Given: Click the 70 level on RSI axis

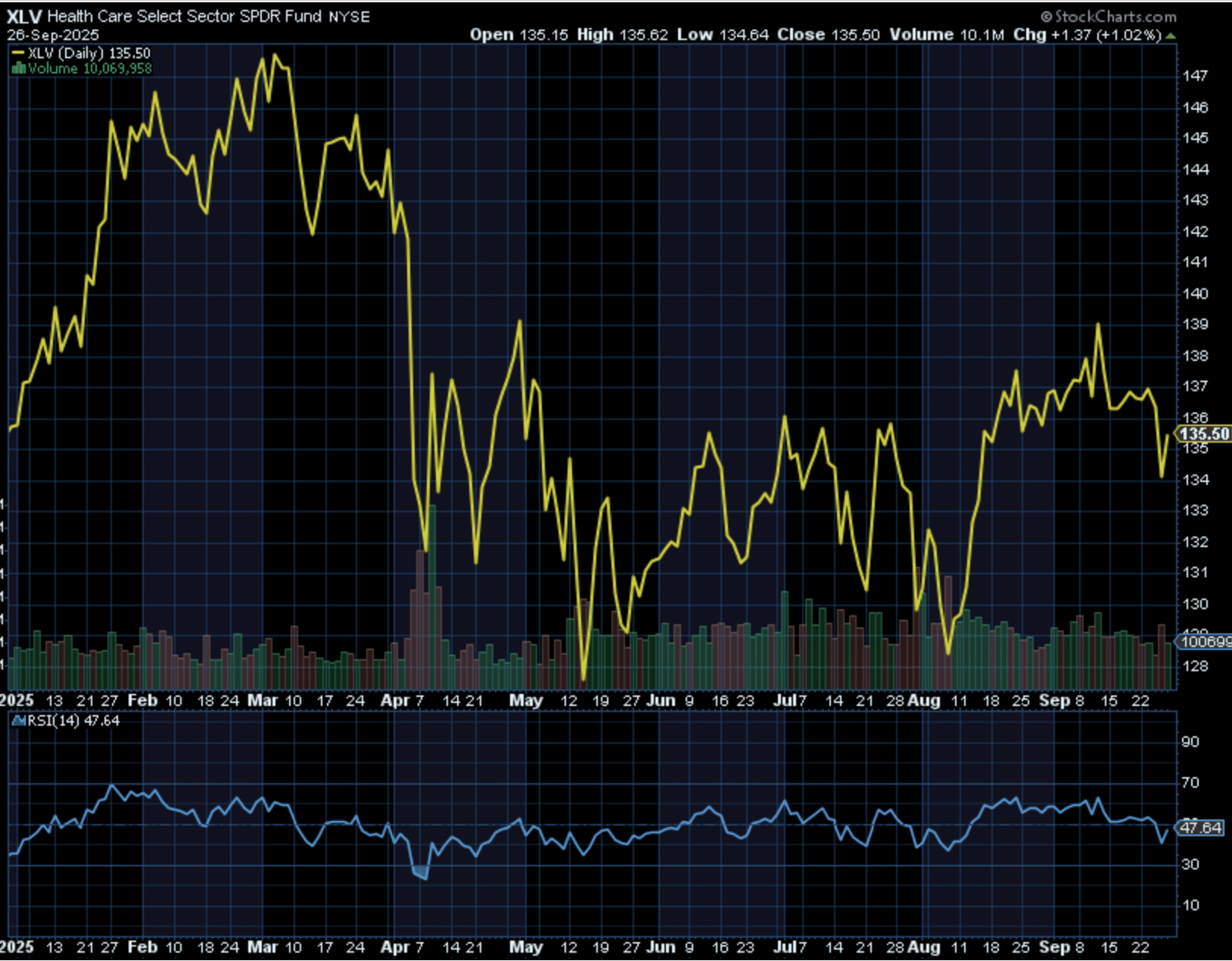Looking at the screenshot, I should pos(1190,782).
